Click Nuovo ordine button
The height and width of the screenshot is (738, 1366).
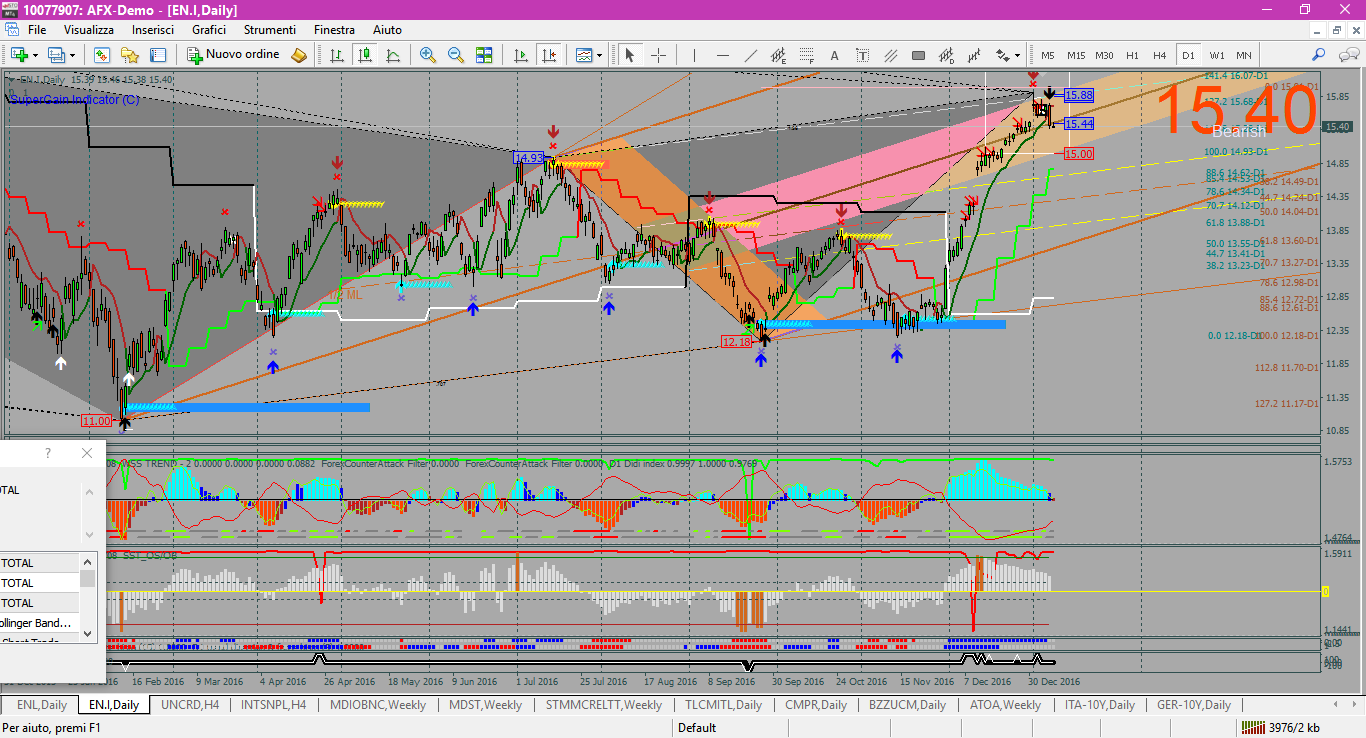click(236, 54)
